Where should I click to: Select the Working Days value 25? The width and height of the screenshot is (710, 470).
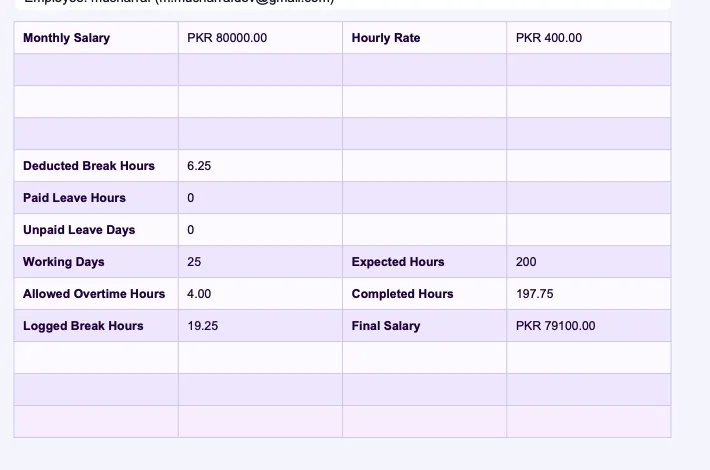[194, 262]
